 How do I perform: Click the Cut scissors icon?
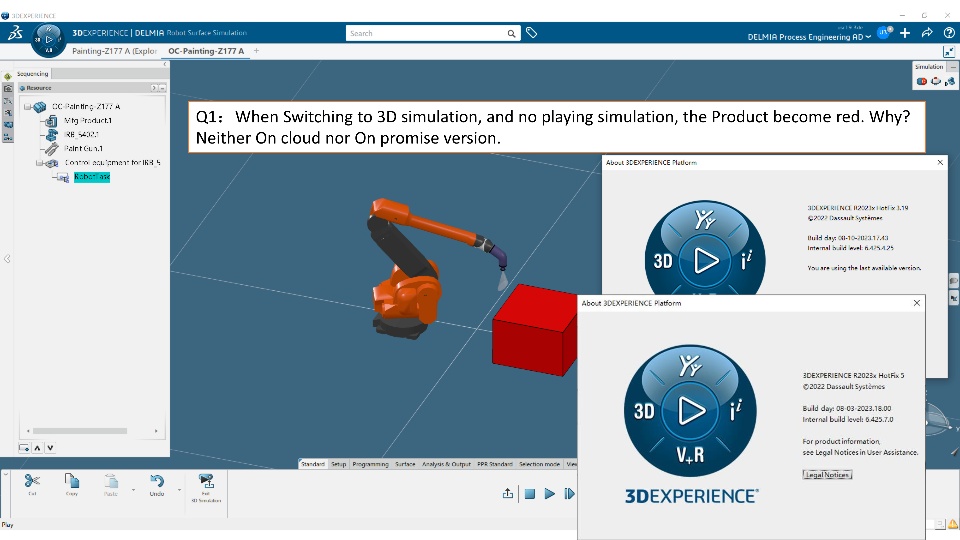(32, 481)
